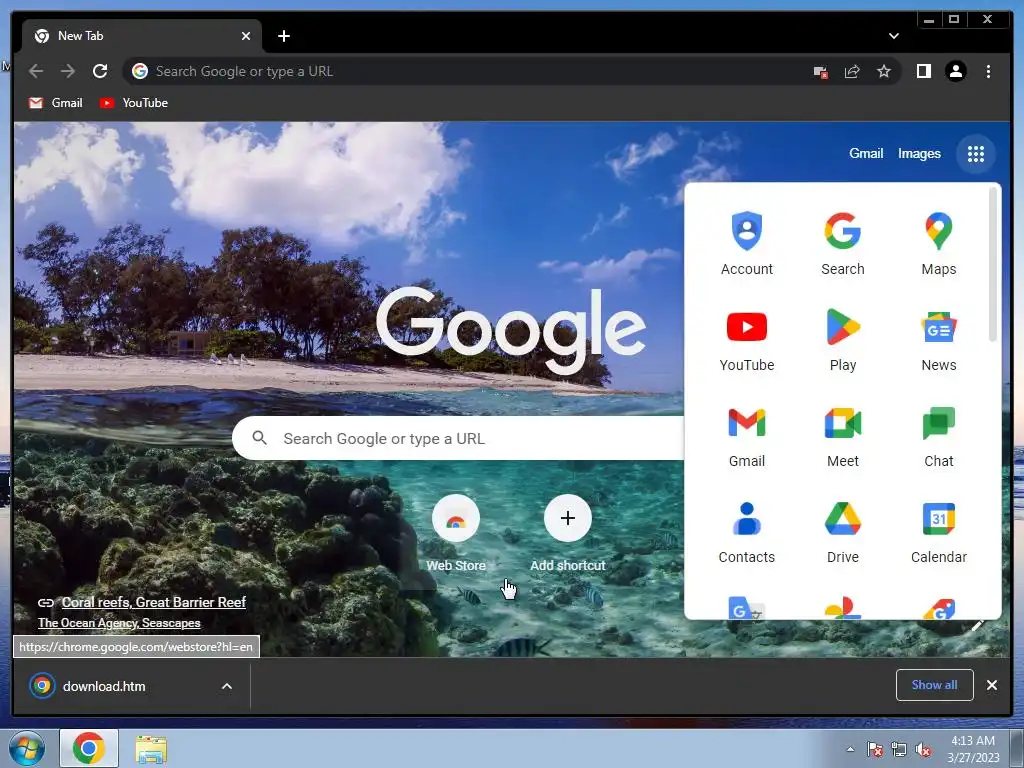This screenshot has height=768, width=1024.
Task: Open Google Play app icon
Action: coord(842,339)
